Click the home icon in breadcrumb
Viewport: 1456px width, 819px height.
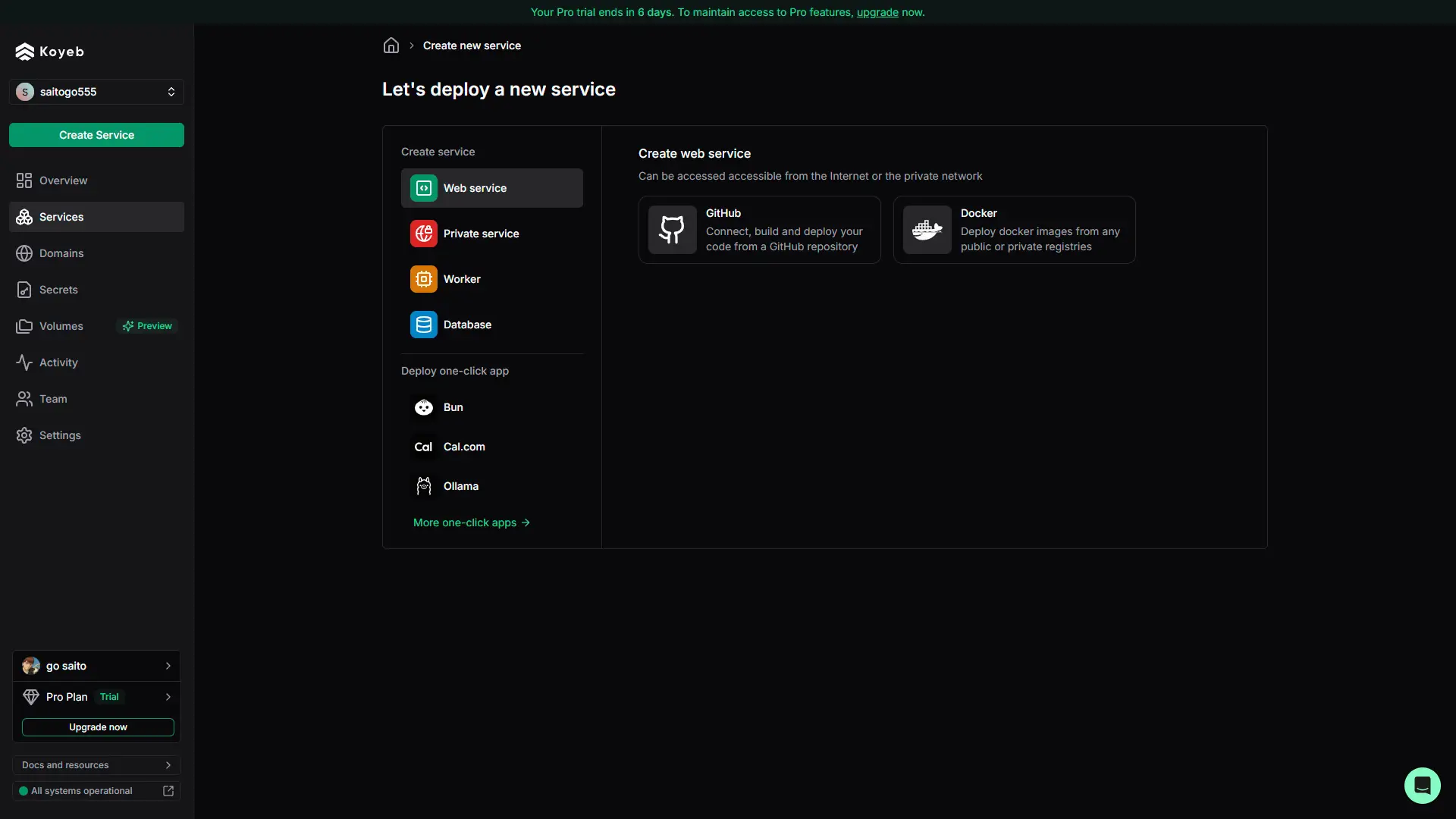(391, 45)
